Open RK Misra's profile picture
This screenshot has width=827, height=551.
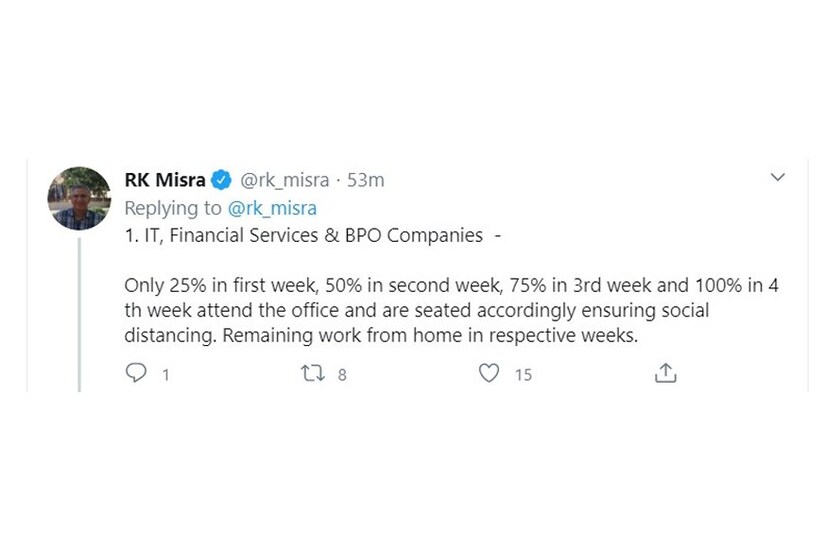point(79,198)
